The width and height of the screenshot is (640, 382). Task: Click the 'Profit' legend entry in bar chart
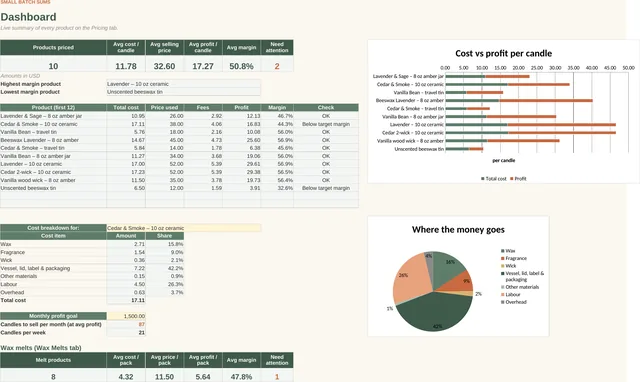[518, 179]
